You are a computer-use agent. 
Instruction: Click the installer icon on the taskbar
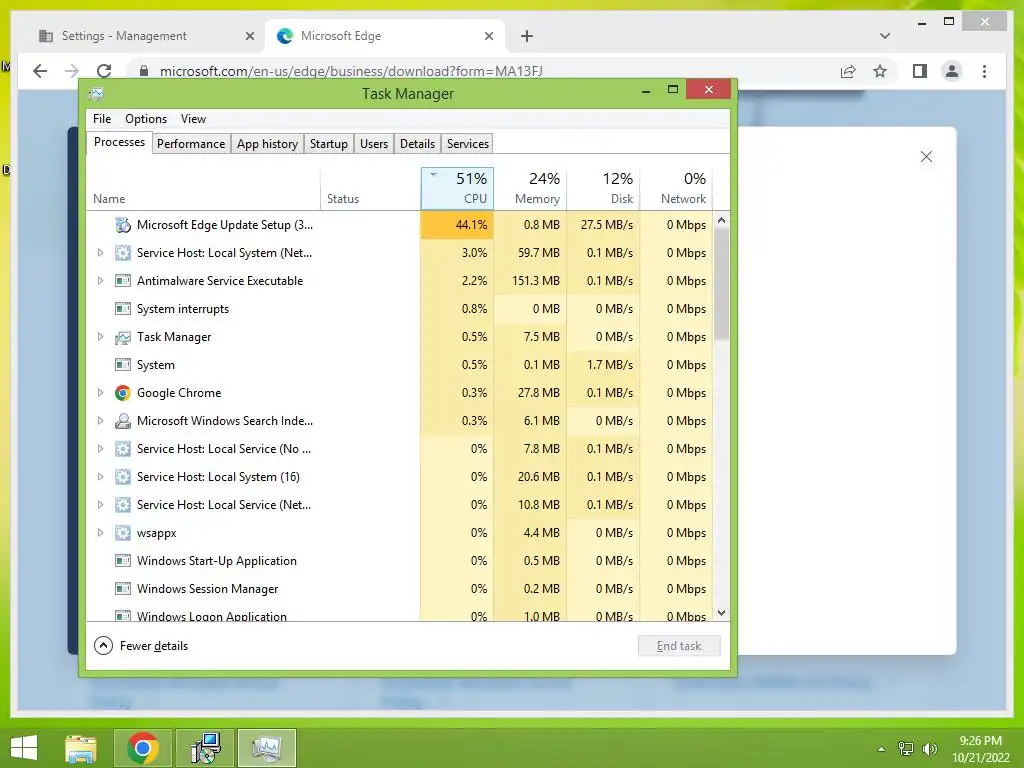coord(205,748)
